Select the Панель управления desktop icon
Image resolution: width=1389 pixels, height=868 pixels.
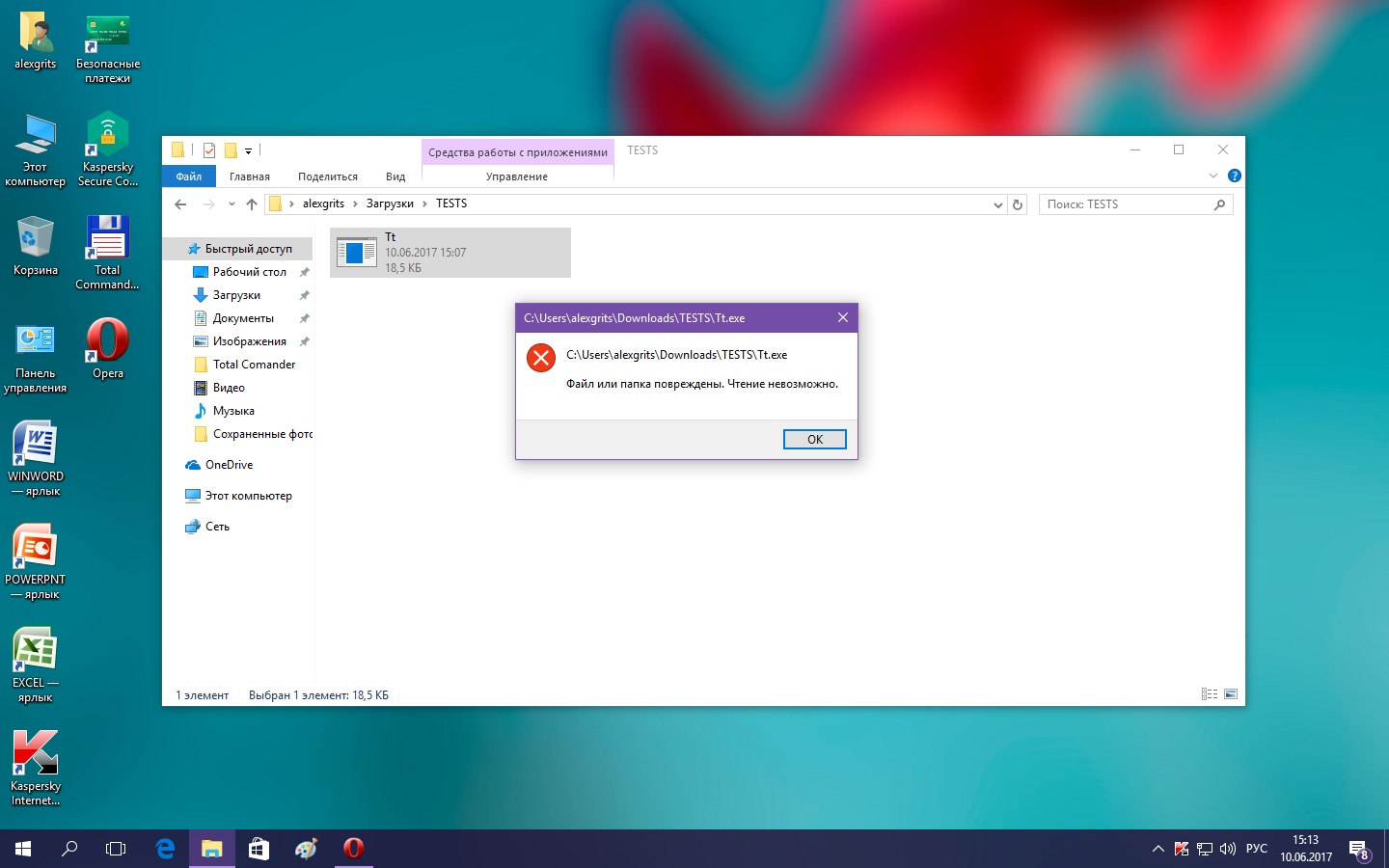click(36, 358)
